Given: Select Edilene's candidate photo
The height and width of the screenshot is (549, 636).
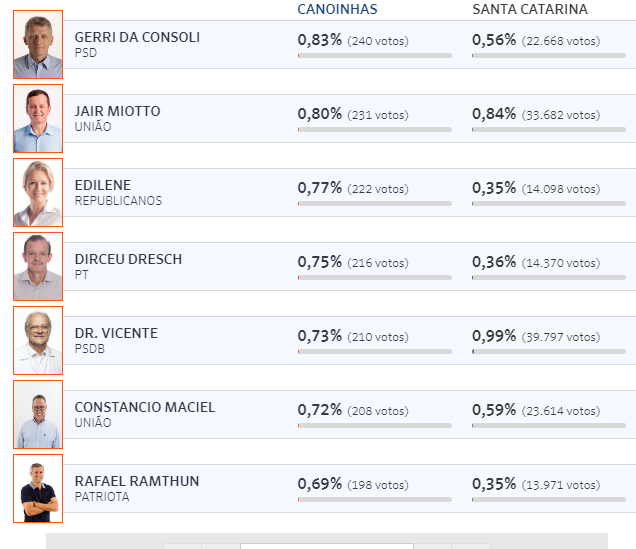Looking at the screenshot, I should pos(38,193).
